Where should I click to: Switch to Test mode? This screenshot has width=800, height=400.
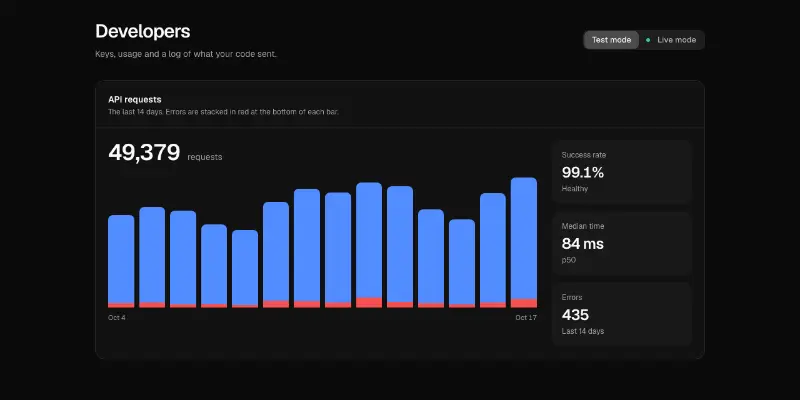[611, 40]
